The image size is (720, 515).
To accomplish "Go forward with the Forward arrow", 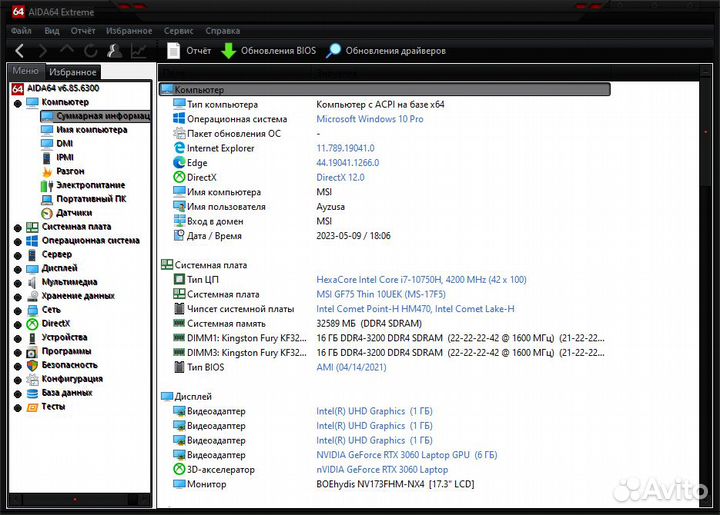I will click(x=43, y=51).
